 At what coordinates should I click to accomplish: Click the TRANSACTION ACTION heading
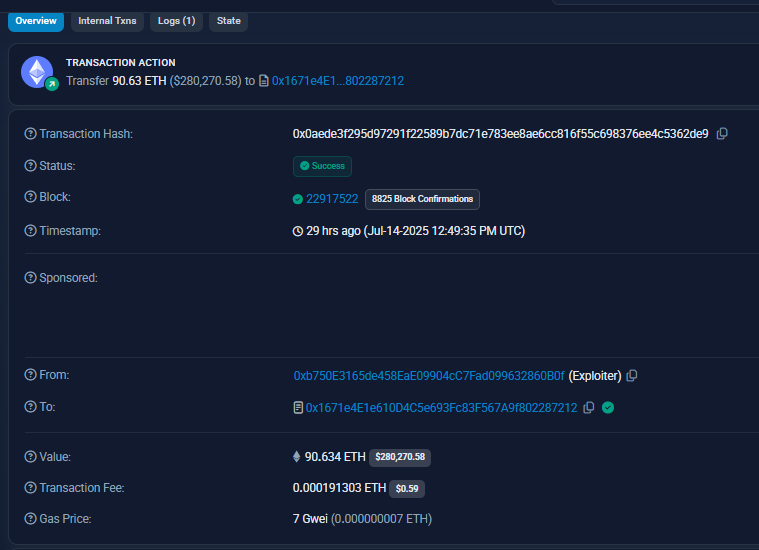point(121,62)
